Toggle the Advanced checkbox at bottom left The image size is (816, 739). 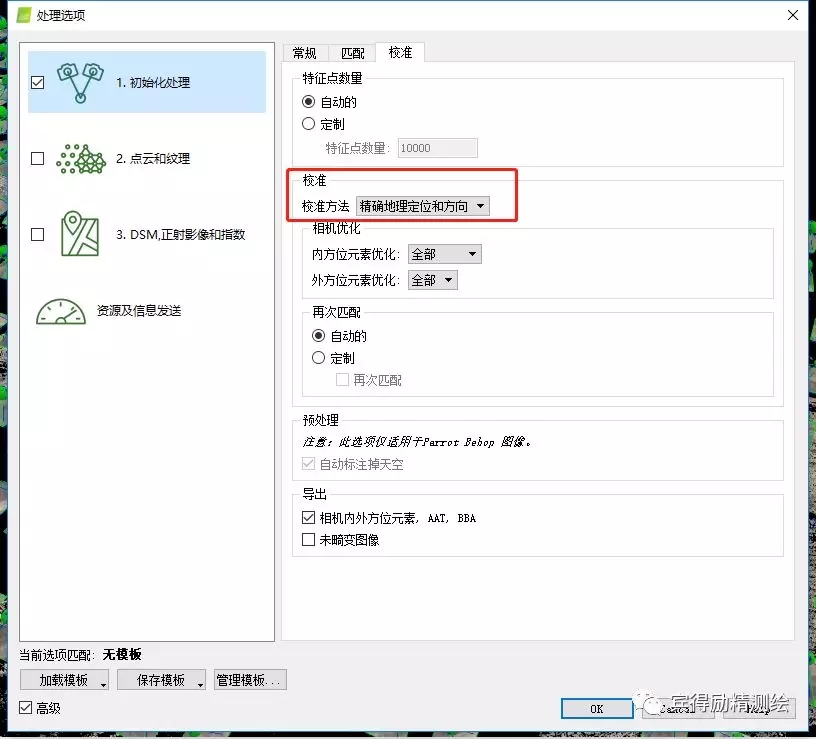[27, 708]
